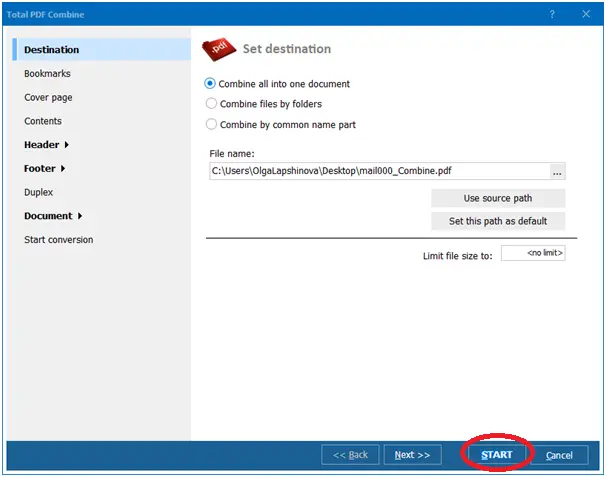Image resolution: width=606 pixels, height=477 pixels.
Task: Open the Contents settings page
Action: [43, 121]
